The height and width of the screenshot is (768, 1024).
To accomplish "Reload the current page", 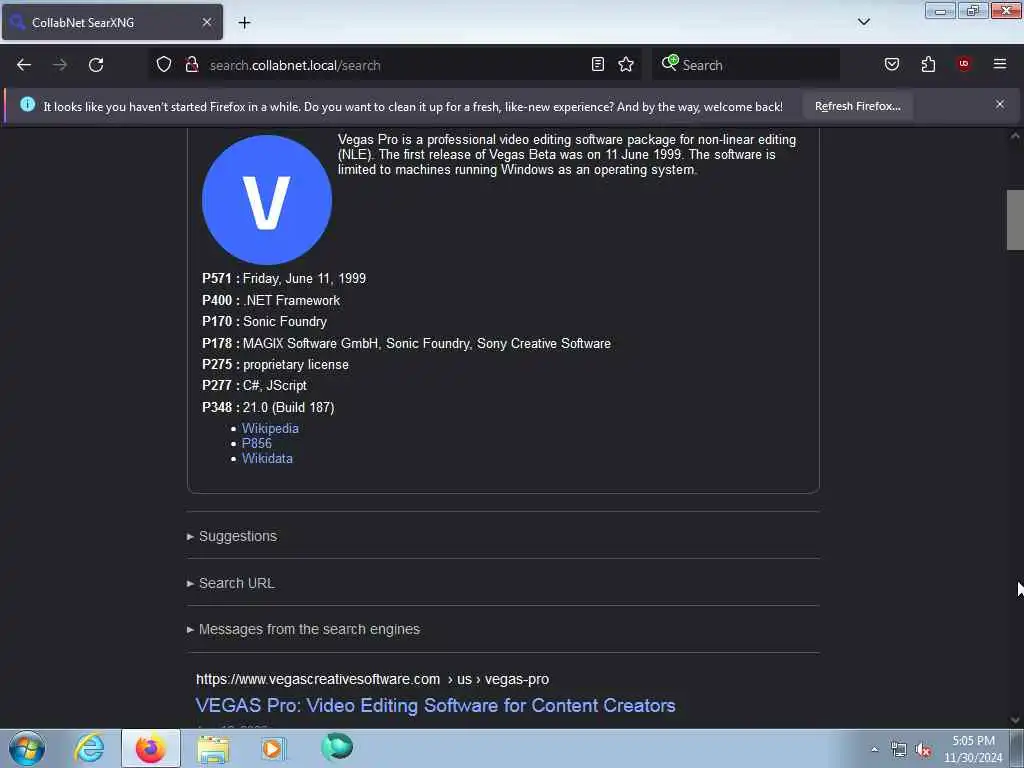I will [x=96, y=65].
